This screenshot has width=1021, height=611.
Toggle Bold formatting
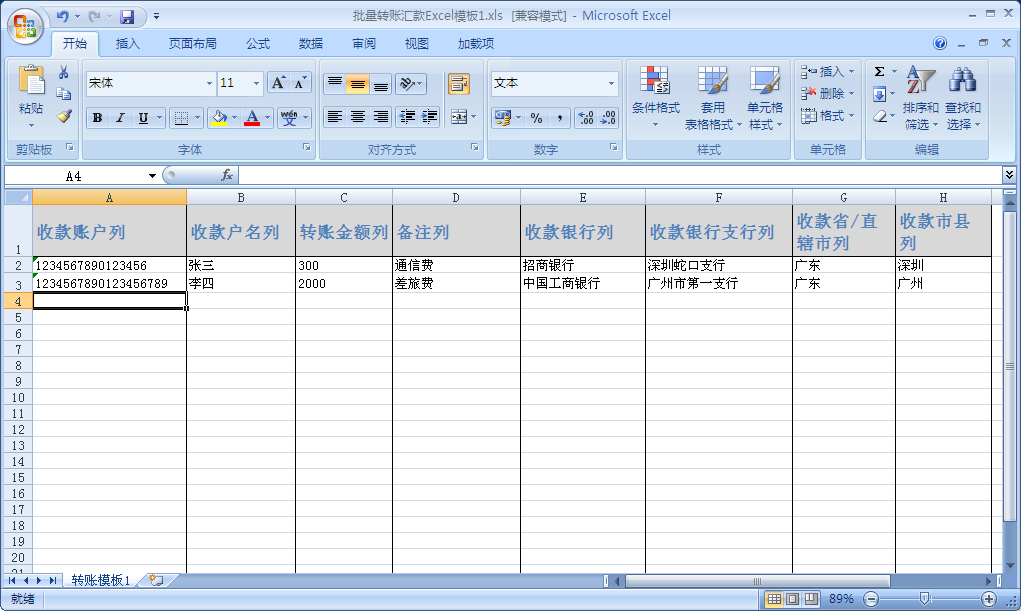coord(97,118)
